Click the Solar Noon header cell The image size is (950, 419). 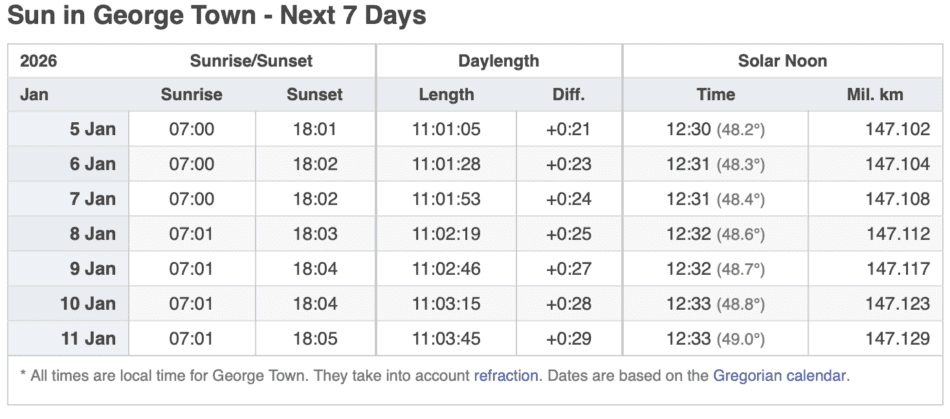pyautogui.click(x=782, y=61)
